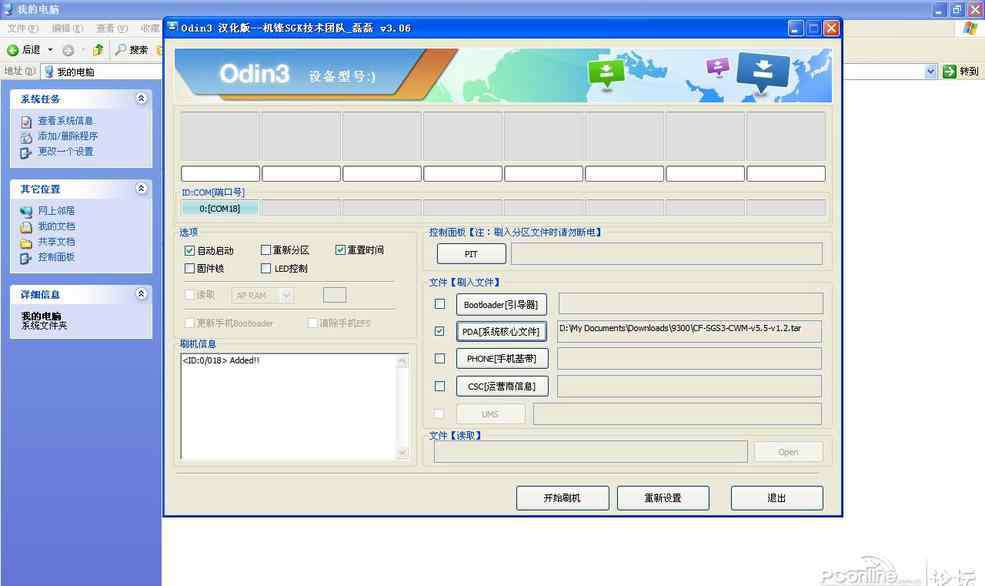Image resolution: width=985 pixels, height=586 pixels.
Task: Click the 退出 exit button
Action: tap(776, 498)
